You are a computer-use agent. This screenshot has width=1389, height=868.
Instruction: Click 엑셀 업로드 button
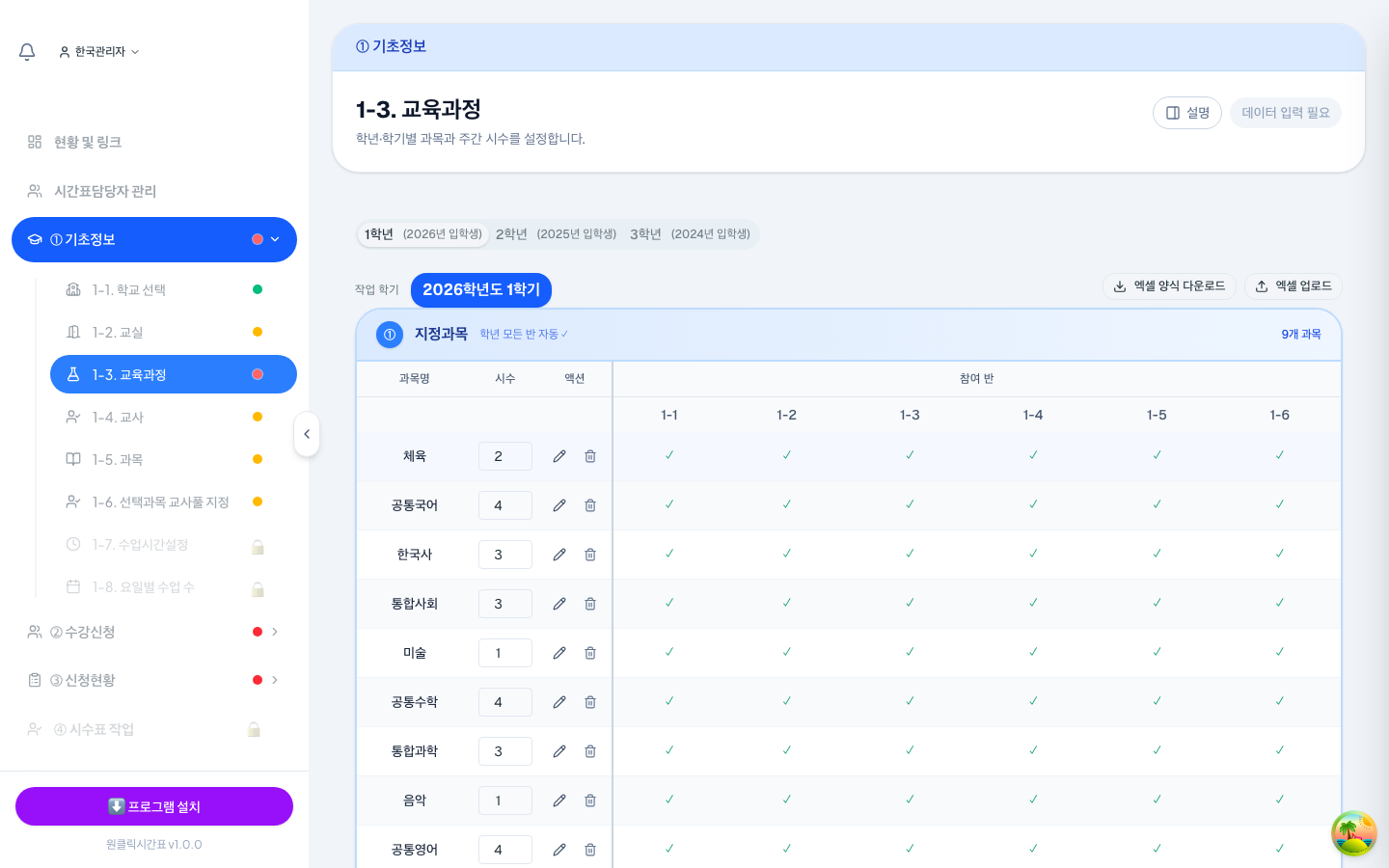1294,286
